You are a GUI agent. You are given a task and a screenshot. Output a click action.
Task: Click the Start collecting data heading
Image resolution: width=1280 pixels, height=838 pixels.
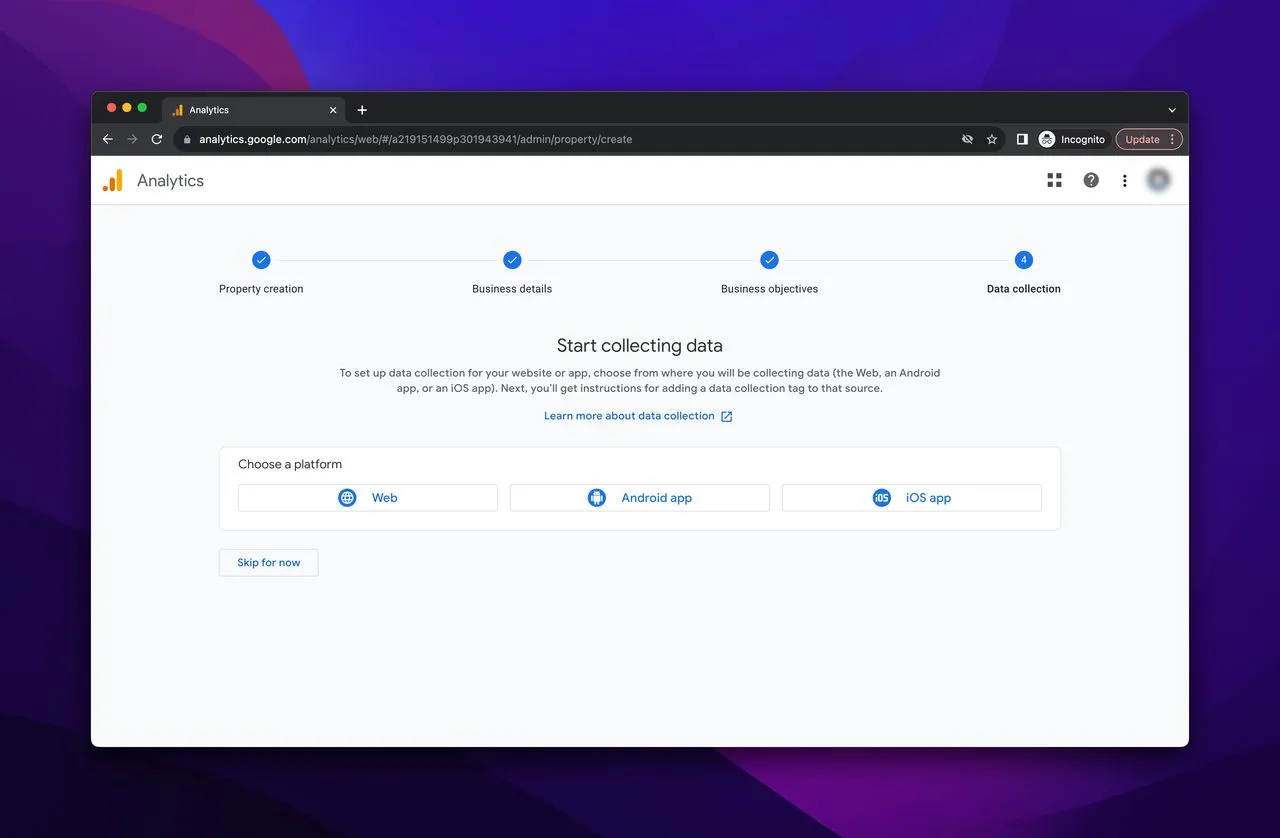click(x=640, y=346)
